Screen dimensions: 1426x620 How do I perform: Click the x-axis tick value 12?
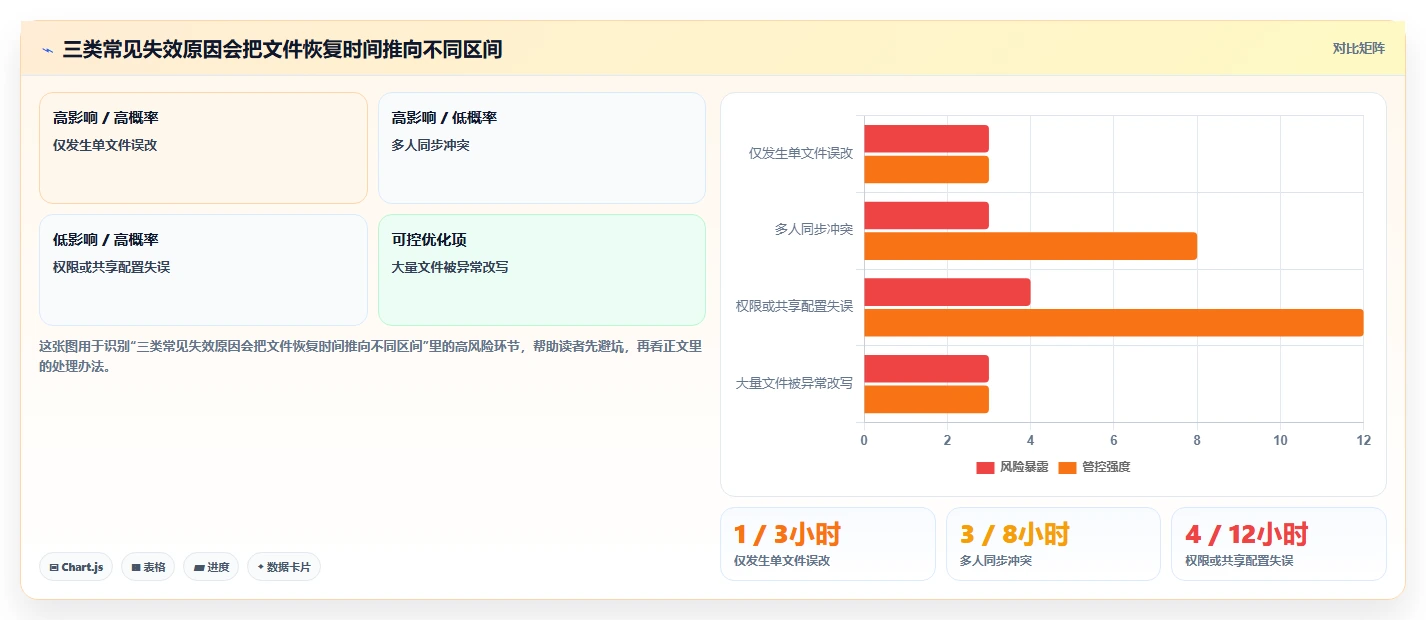(1363, 441)
